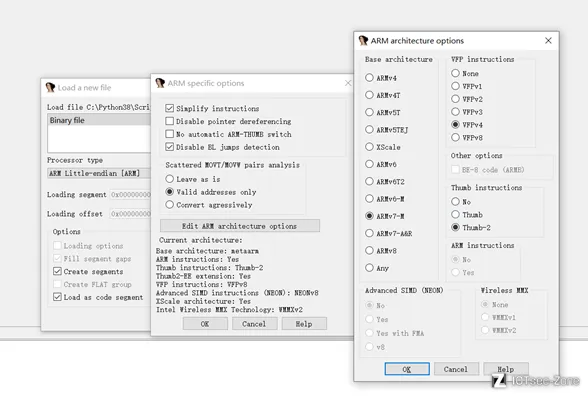Viewport: 588px width, 397px height.
Task: Click Load file C:\Python38 path text
Action: tap(98, 107)
